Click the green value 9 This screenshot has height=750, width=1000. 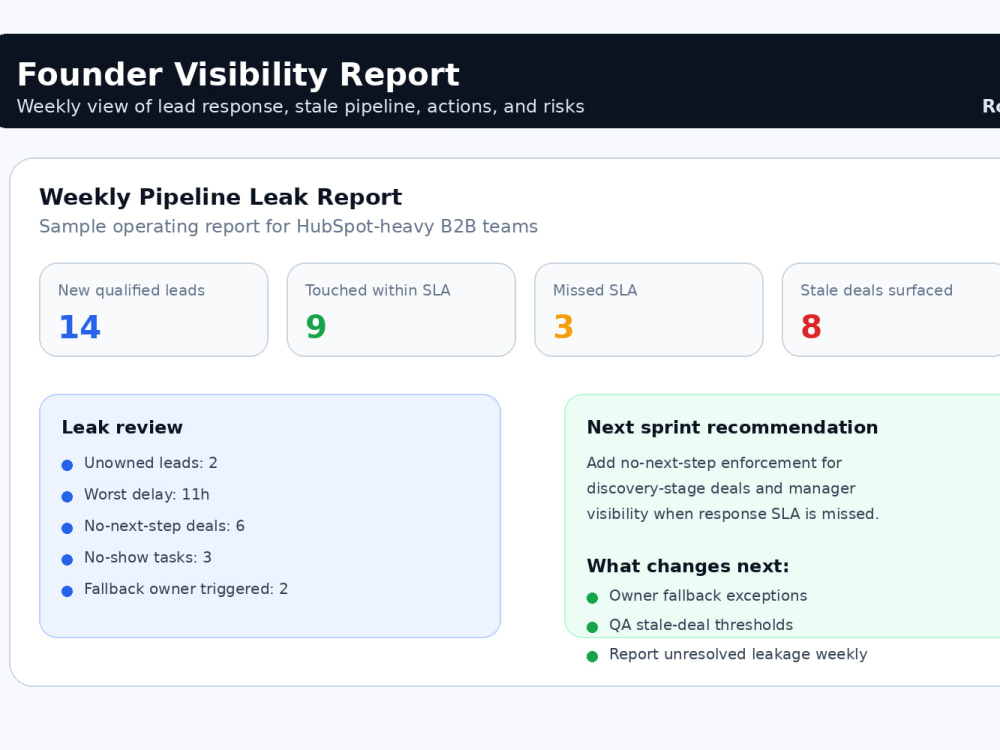(316, 327)
